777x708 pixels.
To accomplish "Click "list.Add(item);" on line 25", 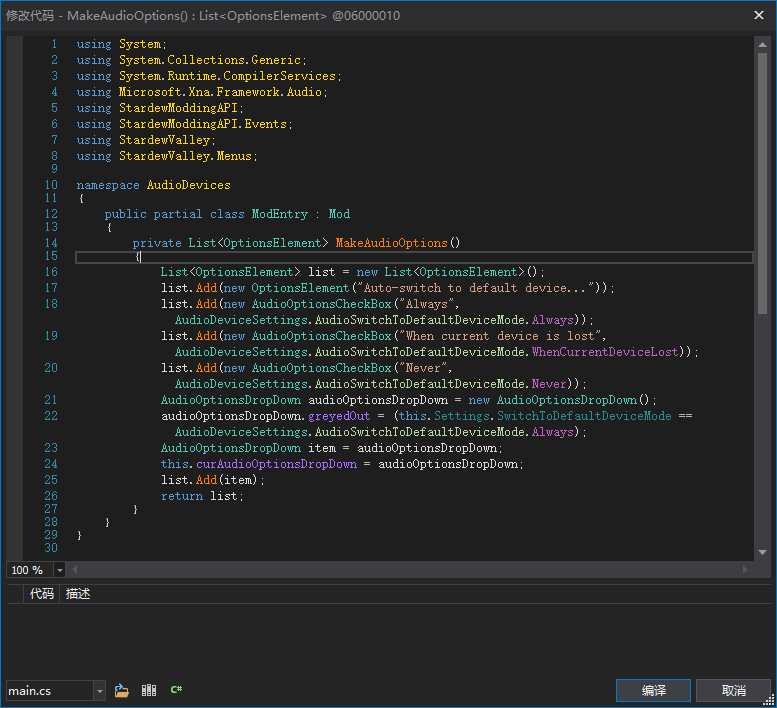I will 213,480.
